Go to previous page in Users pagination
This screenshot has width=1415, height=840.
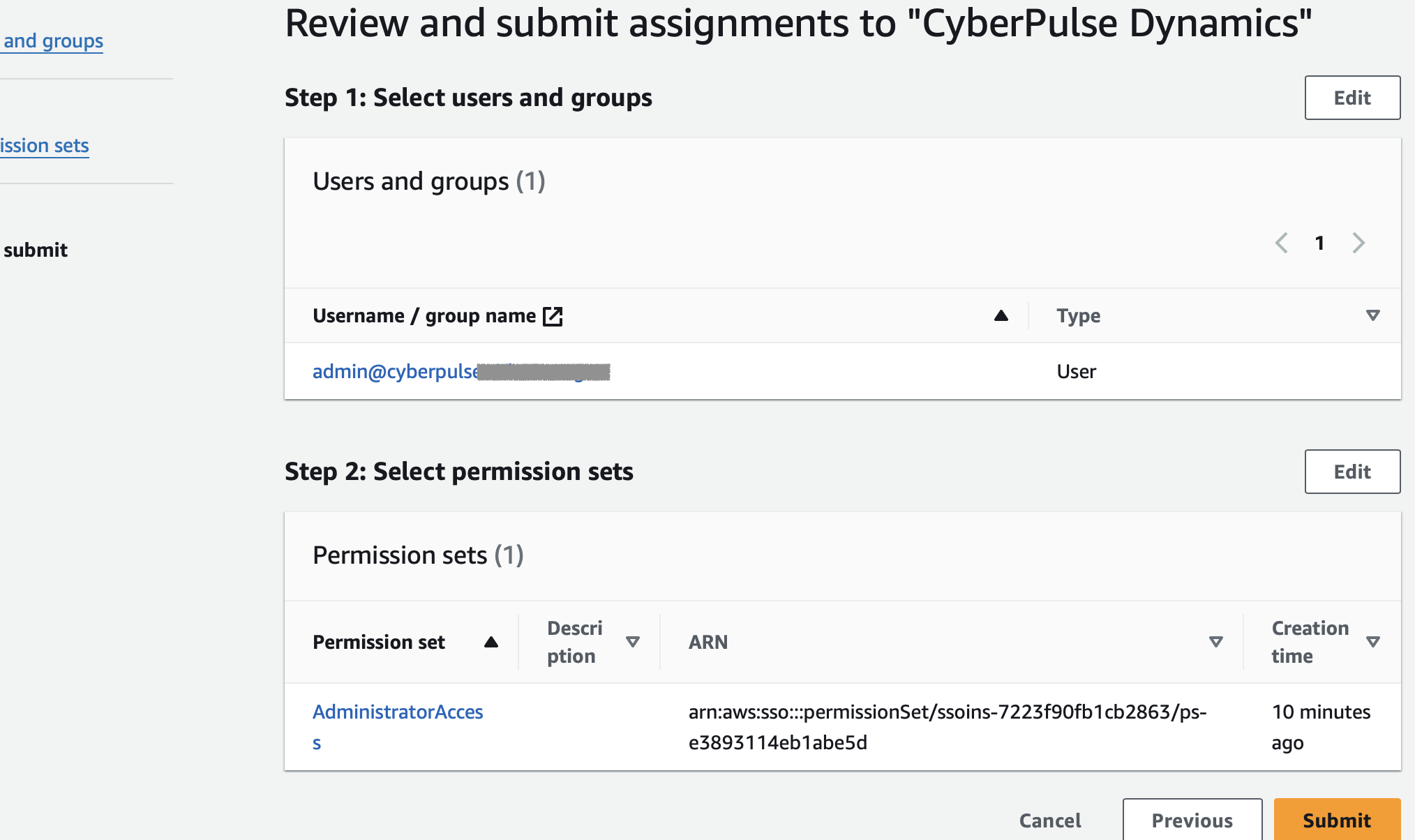[1281, 243]
